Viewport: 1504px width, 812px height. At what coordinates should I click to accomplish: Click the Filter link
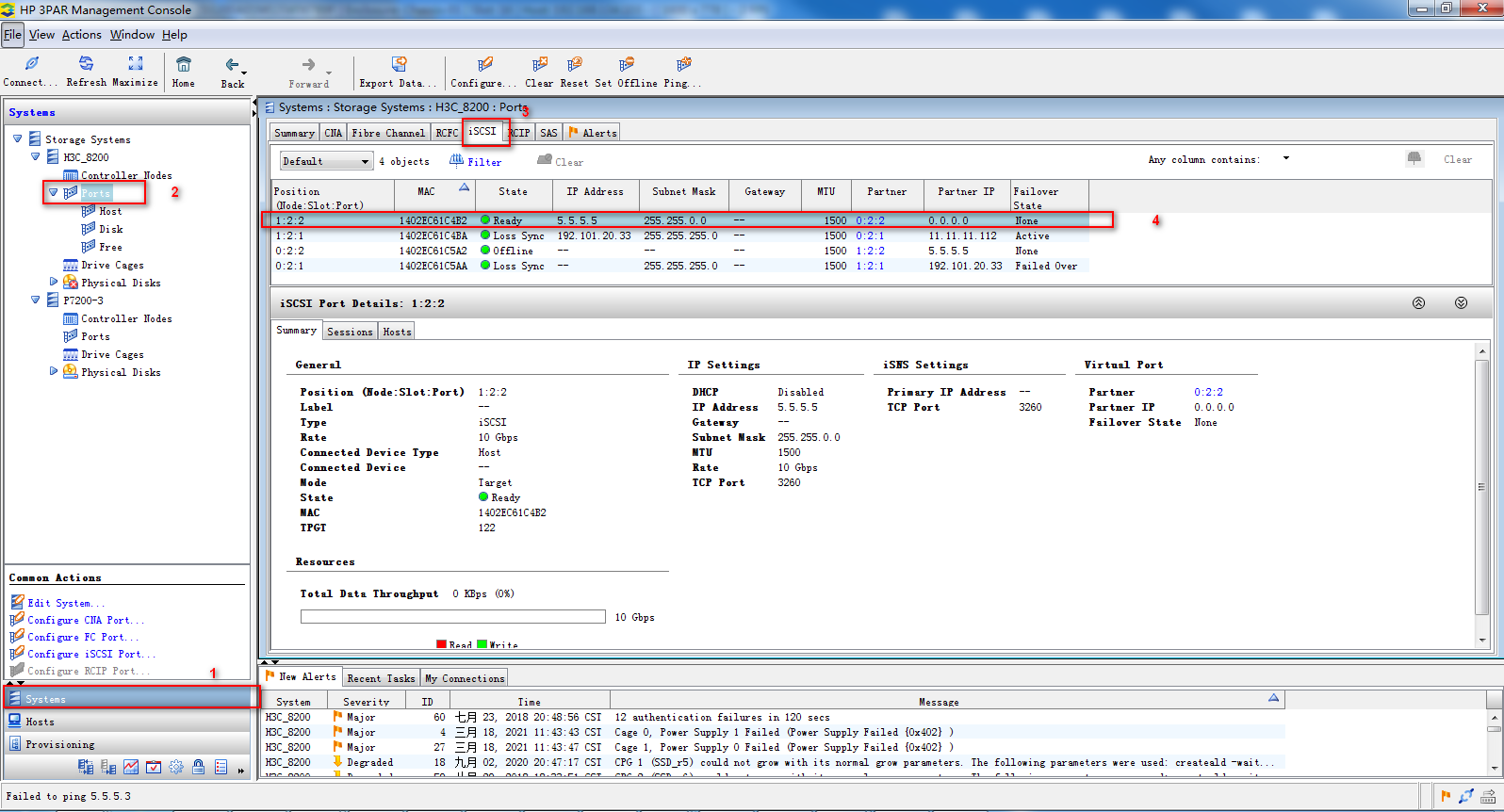click(x=476, y=161)
